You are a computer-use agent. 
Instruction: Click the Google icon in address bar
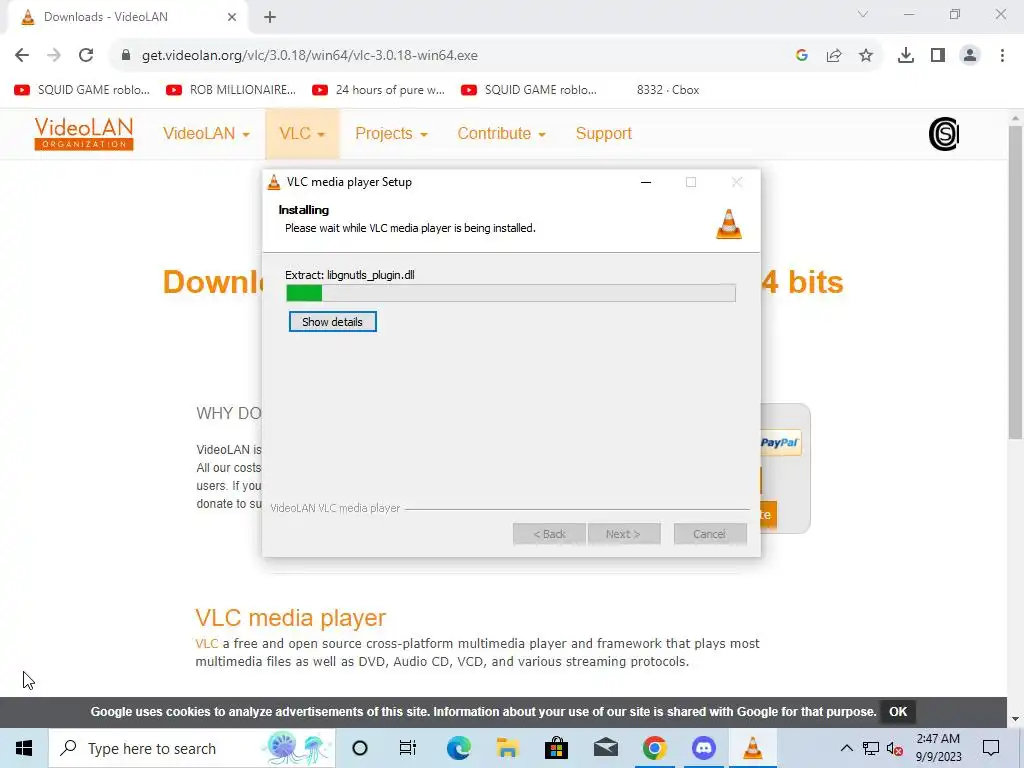(x=802, y=56)
